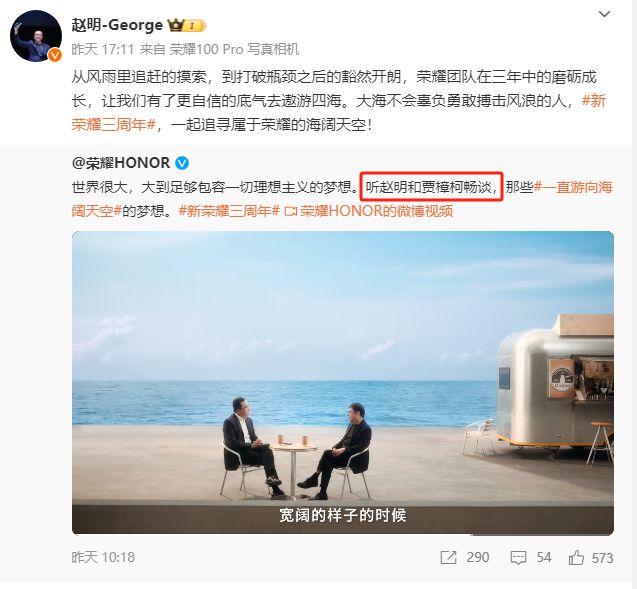Like the post with thumbs-up icon
The height and width of the screenshot is (589, 637).
coord(576,557)
